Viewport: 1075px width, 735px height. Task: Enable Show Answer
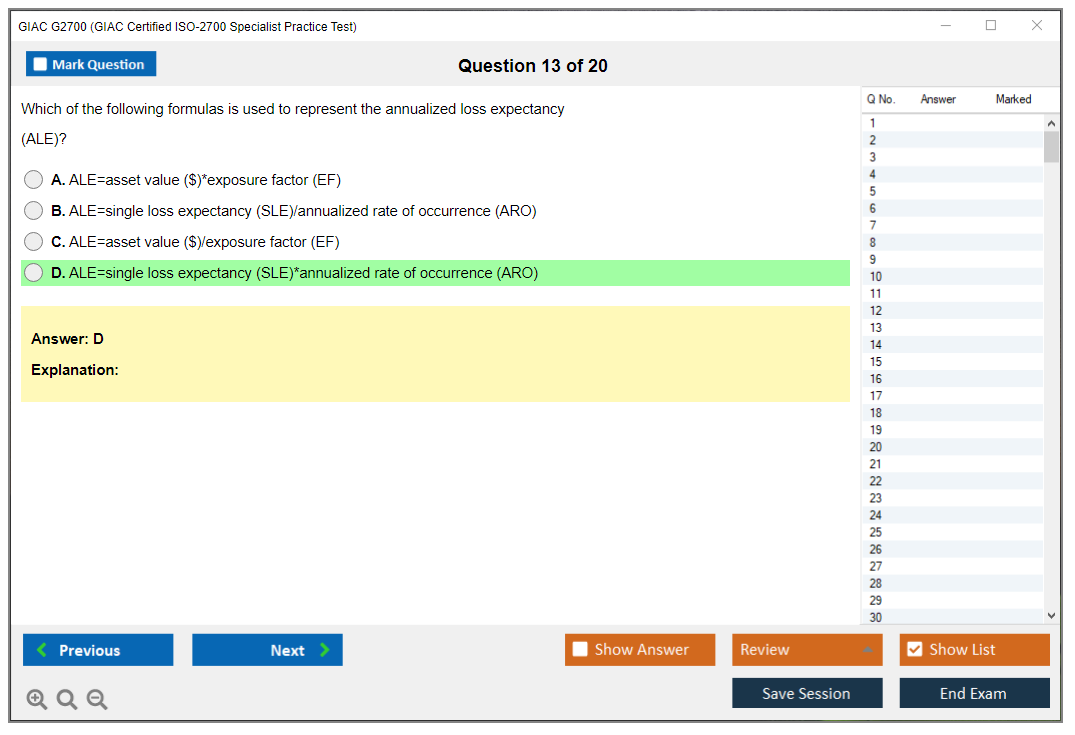[580, 649]
